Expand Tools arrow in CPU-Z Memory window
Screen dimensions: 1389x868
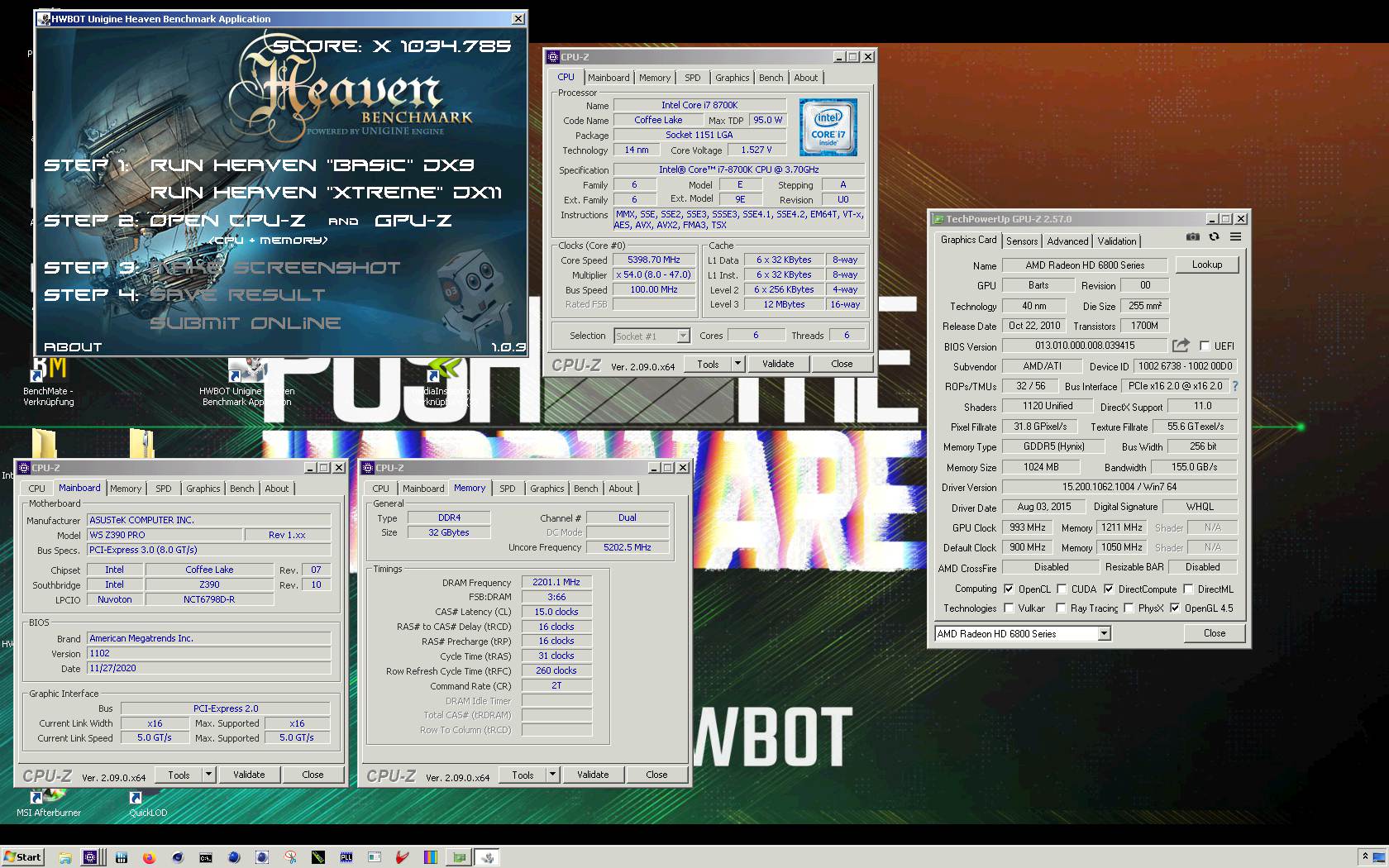pyautogui.click(x=552, y=775)
